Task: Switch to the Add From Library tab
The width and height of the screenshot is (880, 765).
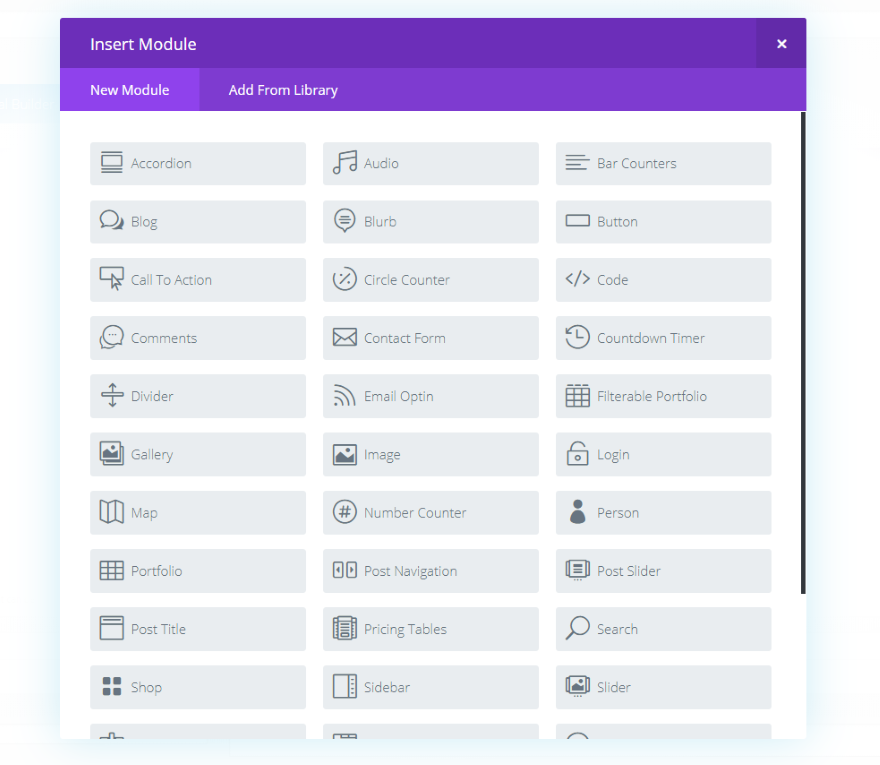Action: [283, 90]
